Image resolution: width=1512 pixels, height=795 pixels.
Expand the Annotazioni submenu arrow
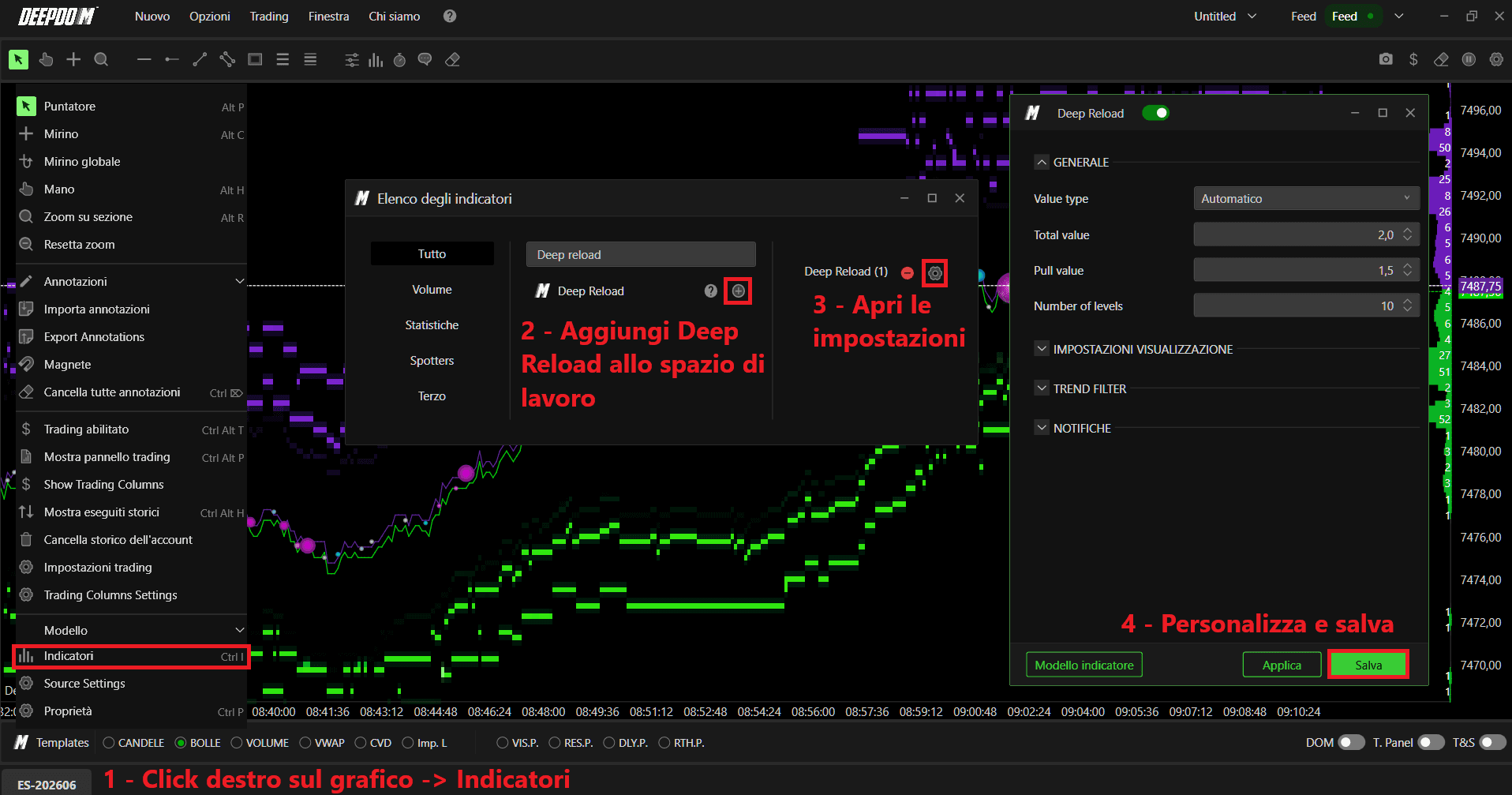(x=240, y=281)
